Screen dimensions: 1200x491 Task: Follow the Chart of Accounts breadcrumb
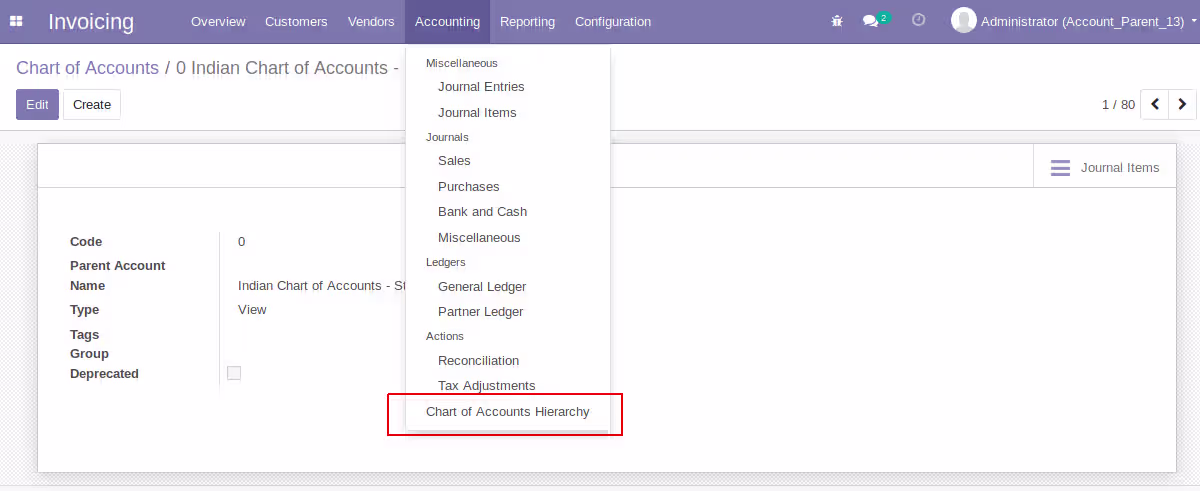point(87,68)
